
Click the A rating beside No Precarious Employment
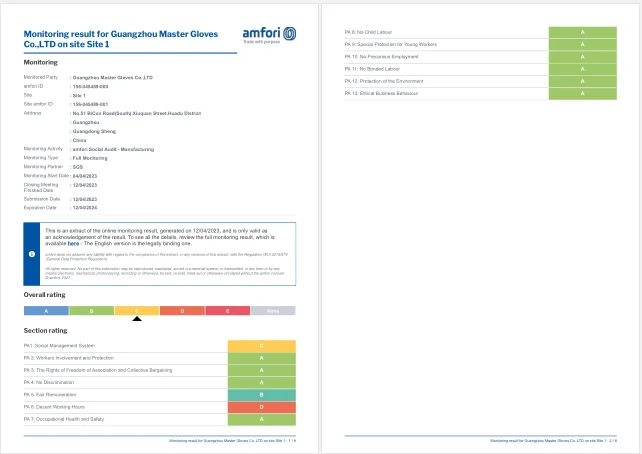click(x=583, y=57)
